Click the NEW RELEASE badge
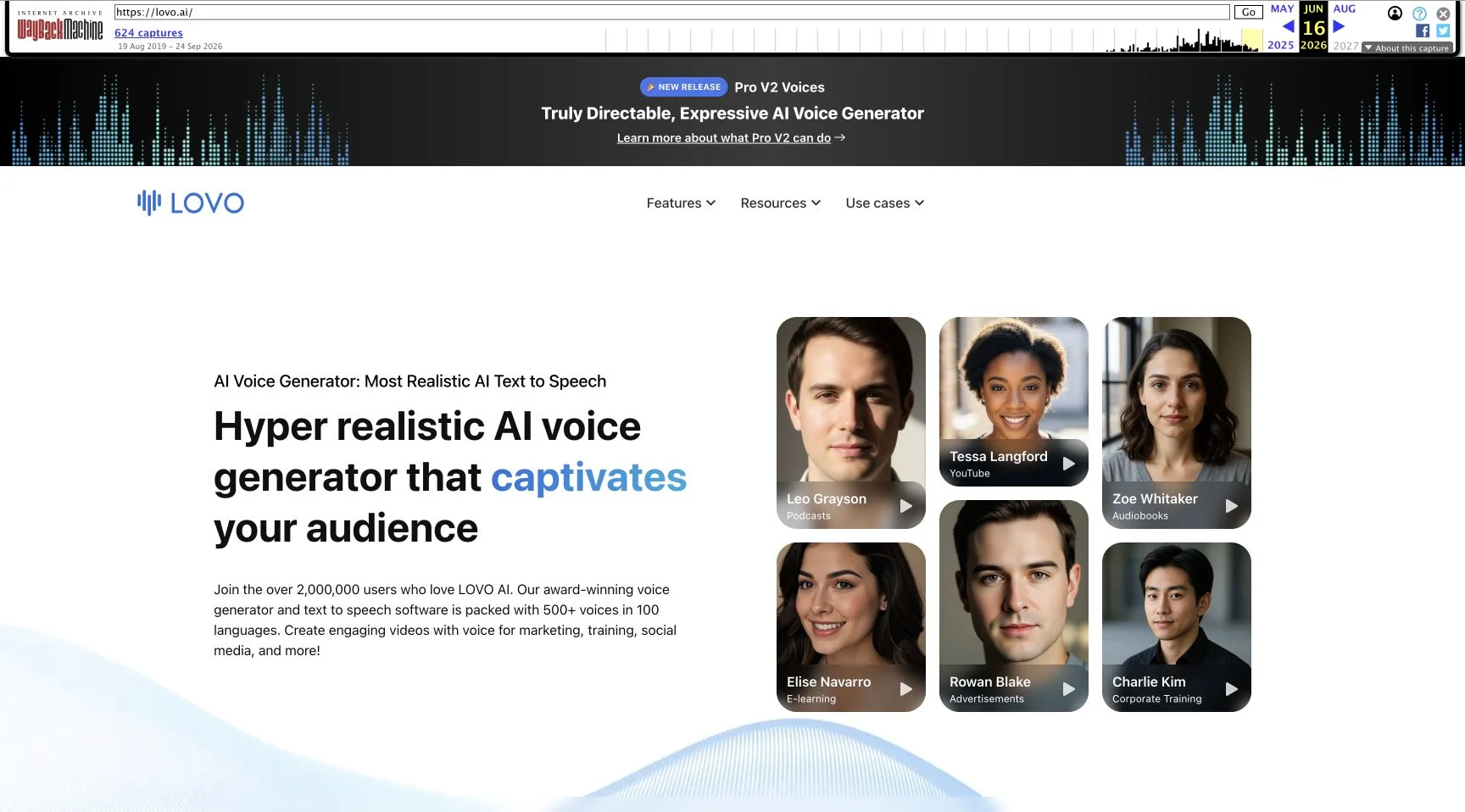Viewport: 1465px width, 812px height. [683, 86]
